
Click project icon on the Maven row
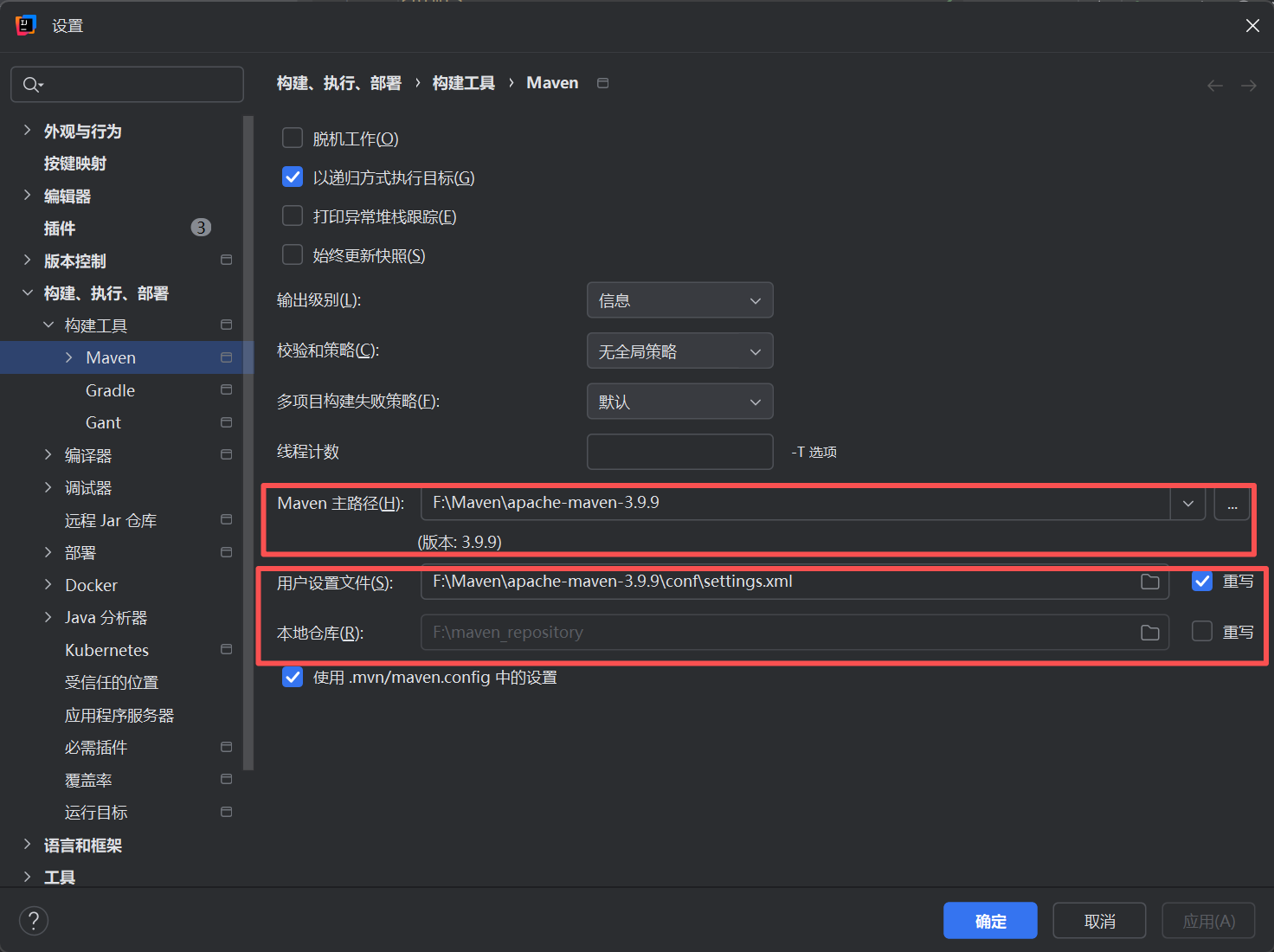[x=227, y=357]
